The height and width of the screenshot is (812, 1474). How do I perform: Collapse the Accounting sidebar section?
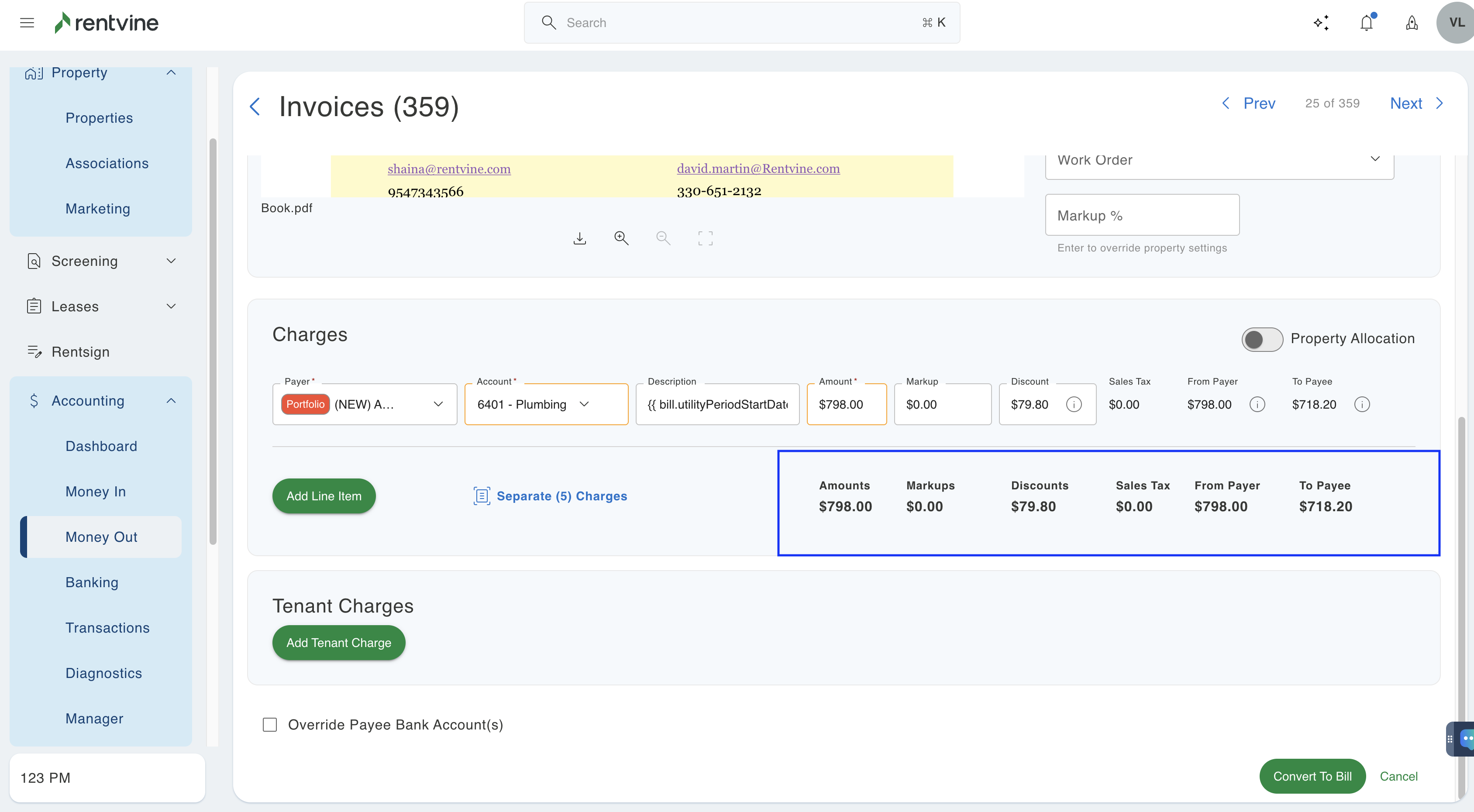171,401
